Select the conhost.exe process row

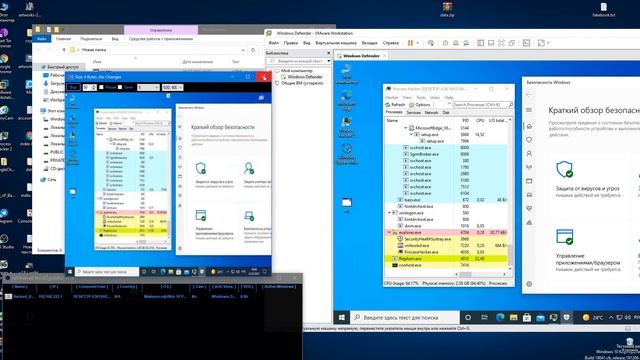446,265
